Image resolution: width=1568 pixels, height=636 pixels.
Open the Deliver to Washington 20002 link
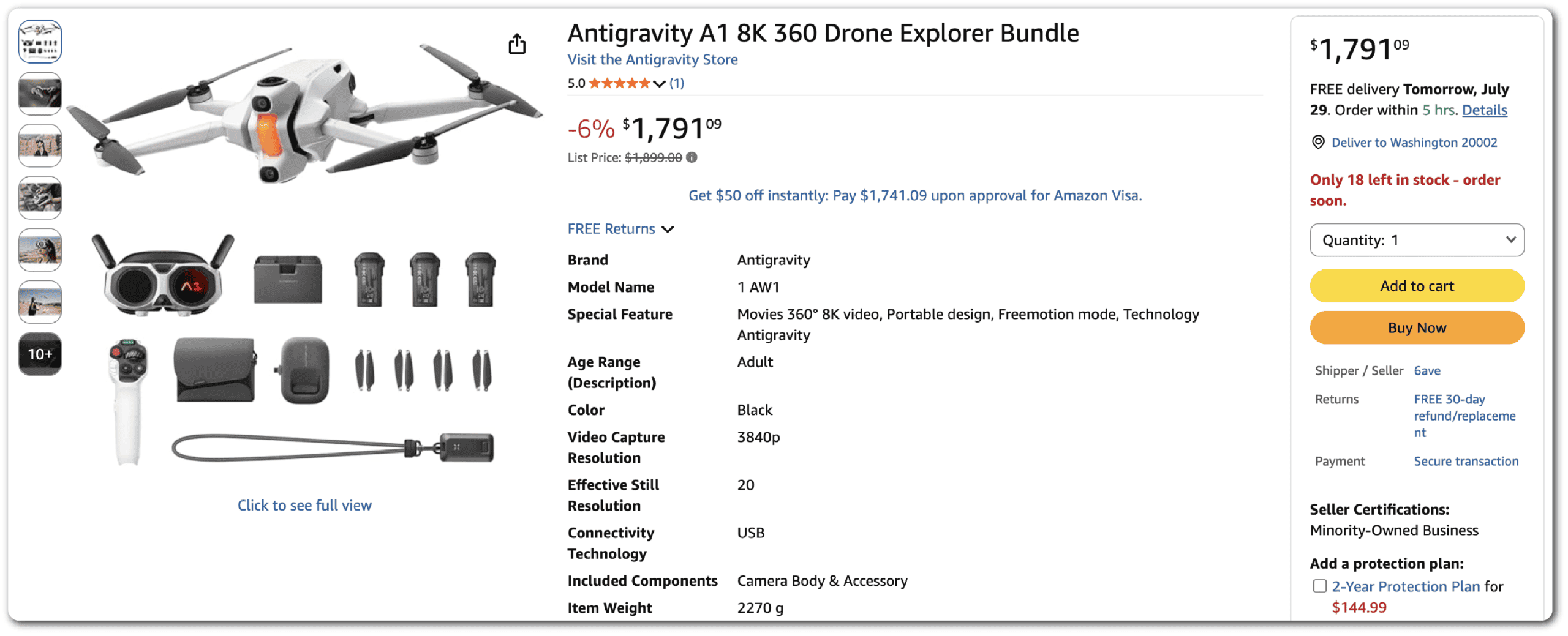pyautogui.click(x=1414, y=143)
